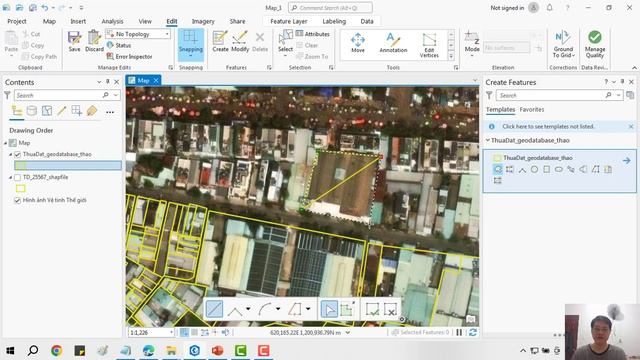Collapse ThuaDat_geodatabase_thao template group

point(488,140)
